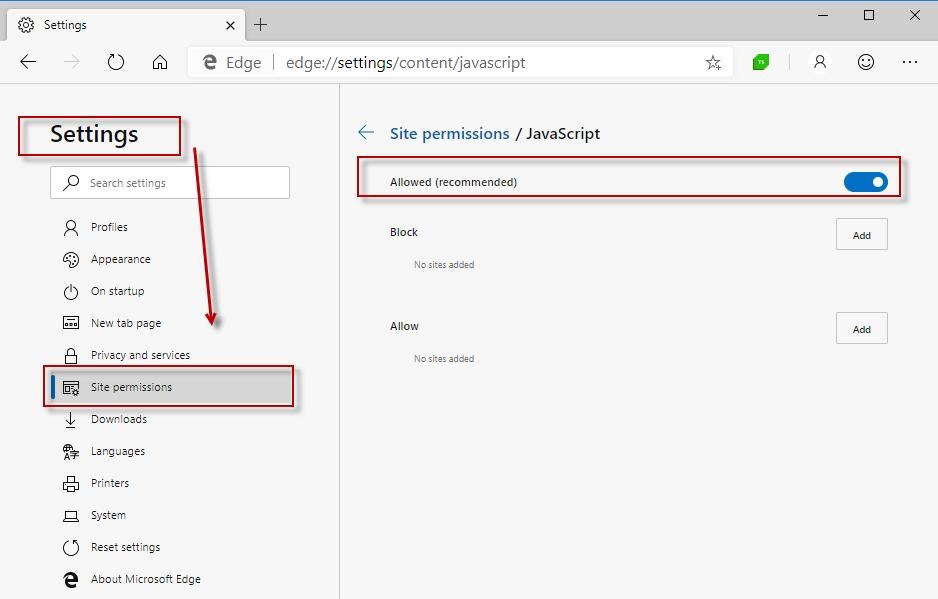The height and width of the screenshot is (599, 938).
Task: Click the About Microsoft Edge logo icon
Action: 71,579
